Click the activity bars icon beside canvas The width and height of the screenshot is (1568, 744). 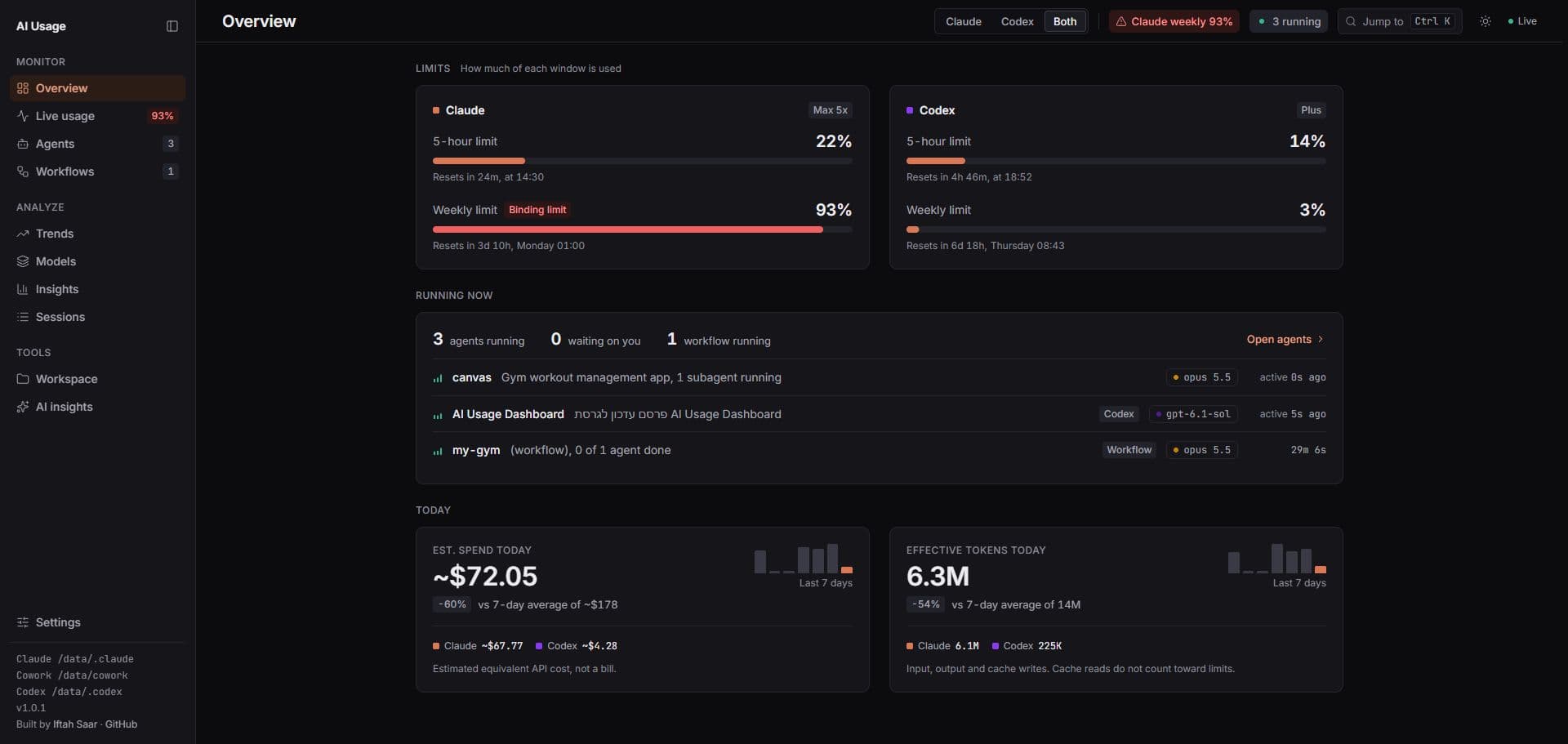438,378
